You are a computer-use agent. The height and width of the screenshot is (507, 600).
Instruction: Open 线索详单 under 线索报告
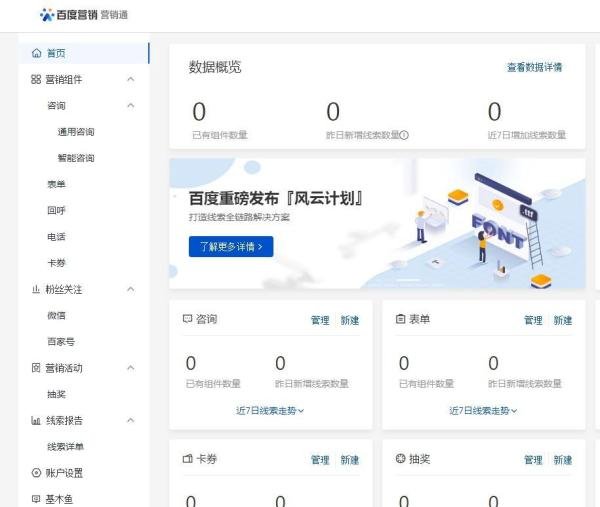[x=65, y=447]
